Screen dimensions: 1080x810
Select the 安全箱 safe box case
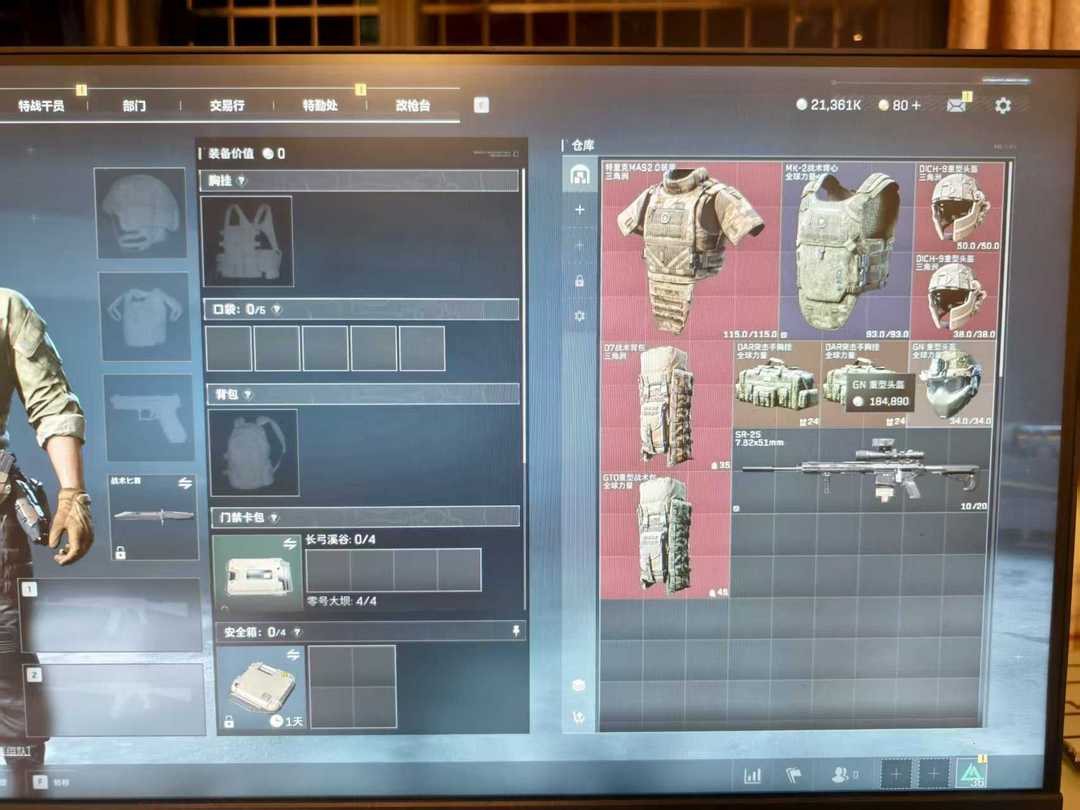coord(261,687)
